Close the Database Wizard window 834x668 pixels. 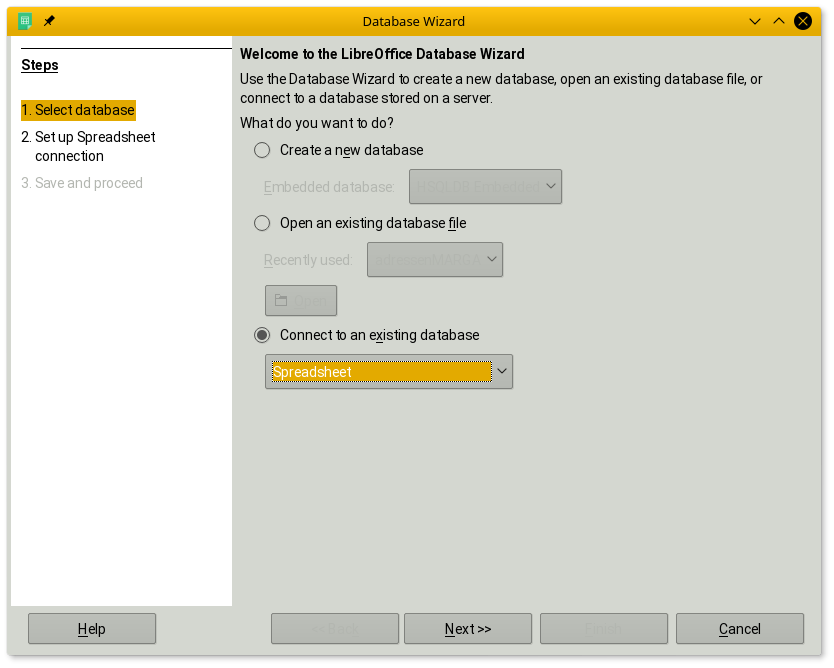[x=802, y=21]
